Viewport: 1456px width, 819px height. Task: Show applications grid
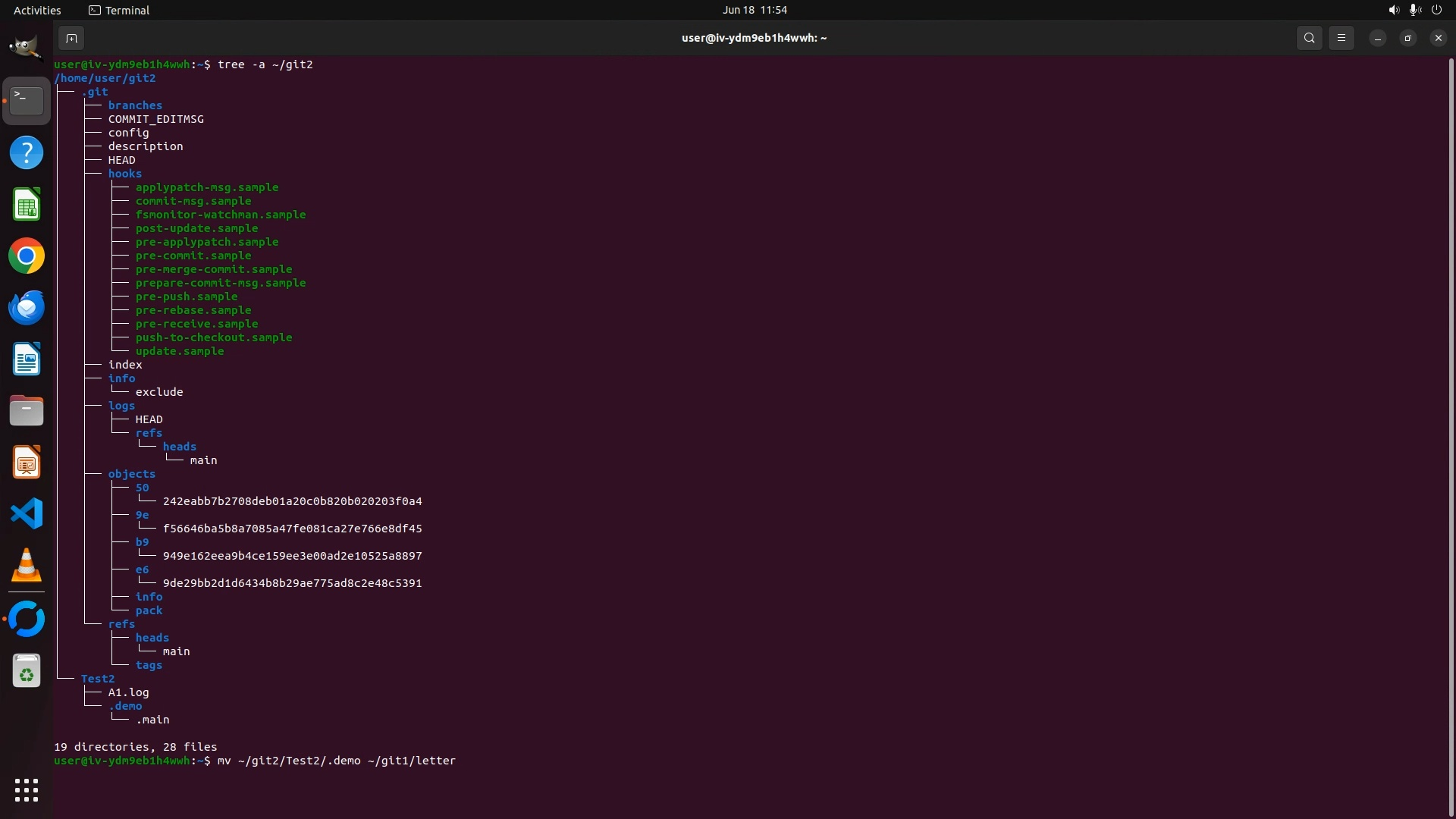coord(27,790)
